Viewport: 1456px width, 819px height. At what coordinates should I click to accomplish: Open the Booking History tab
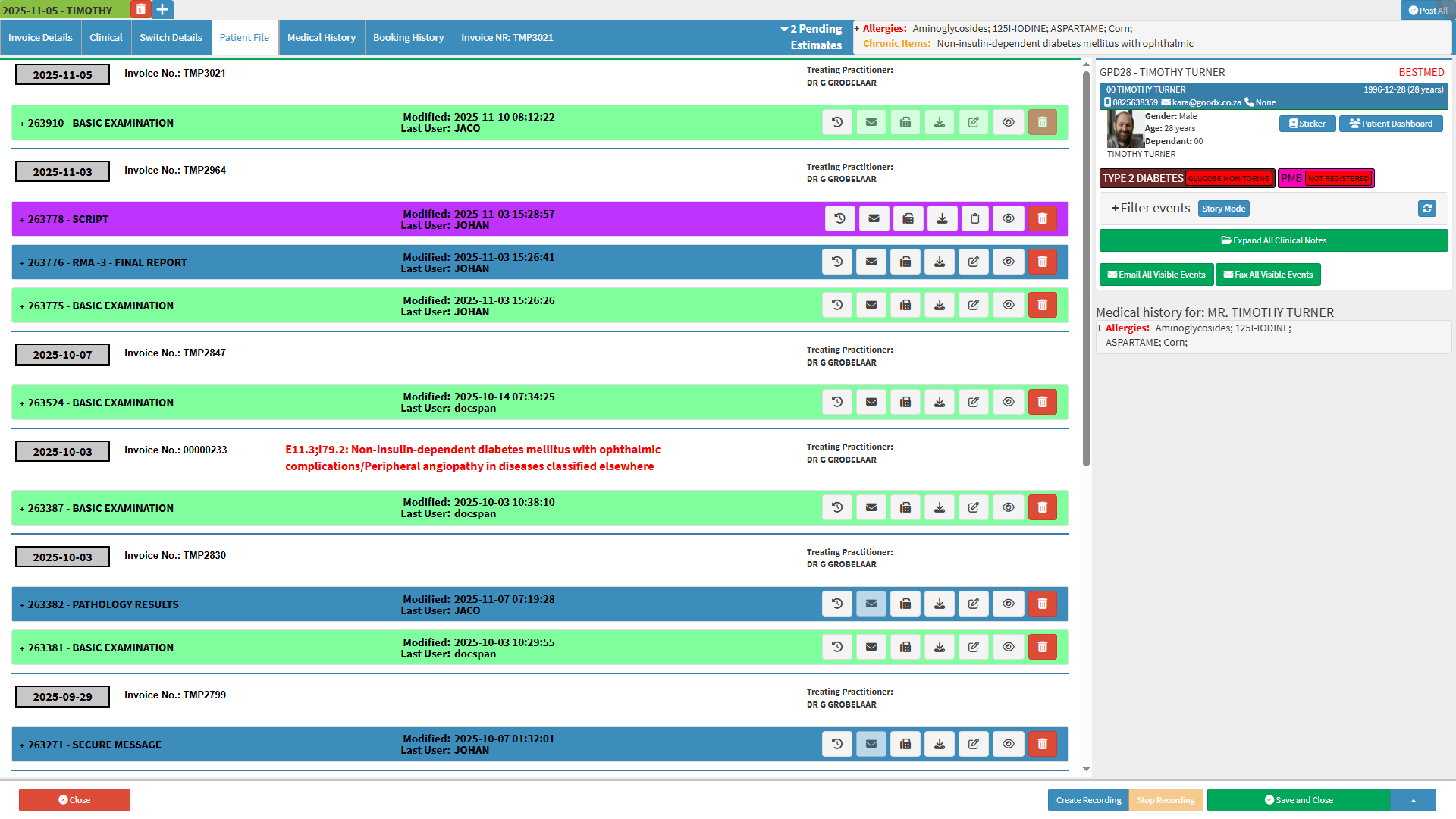[408, 37]
